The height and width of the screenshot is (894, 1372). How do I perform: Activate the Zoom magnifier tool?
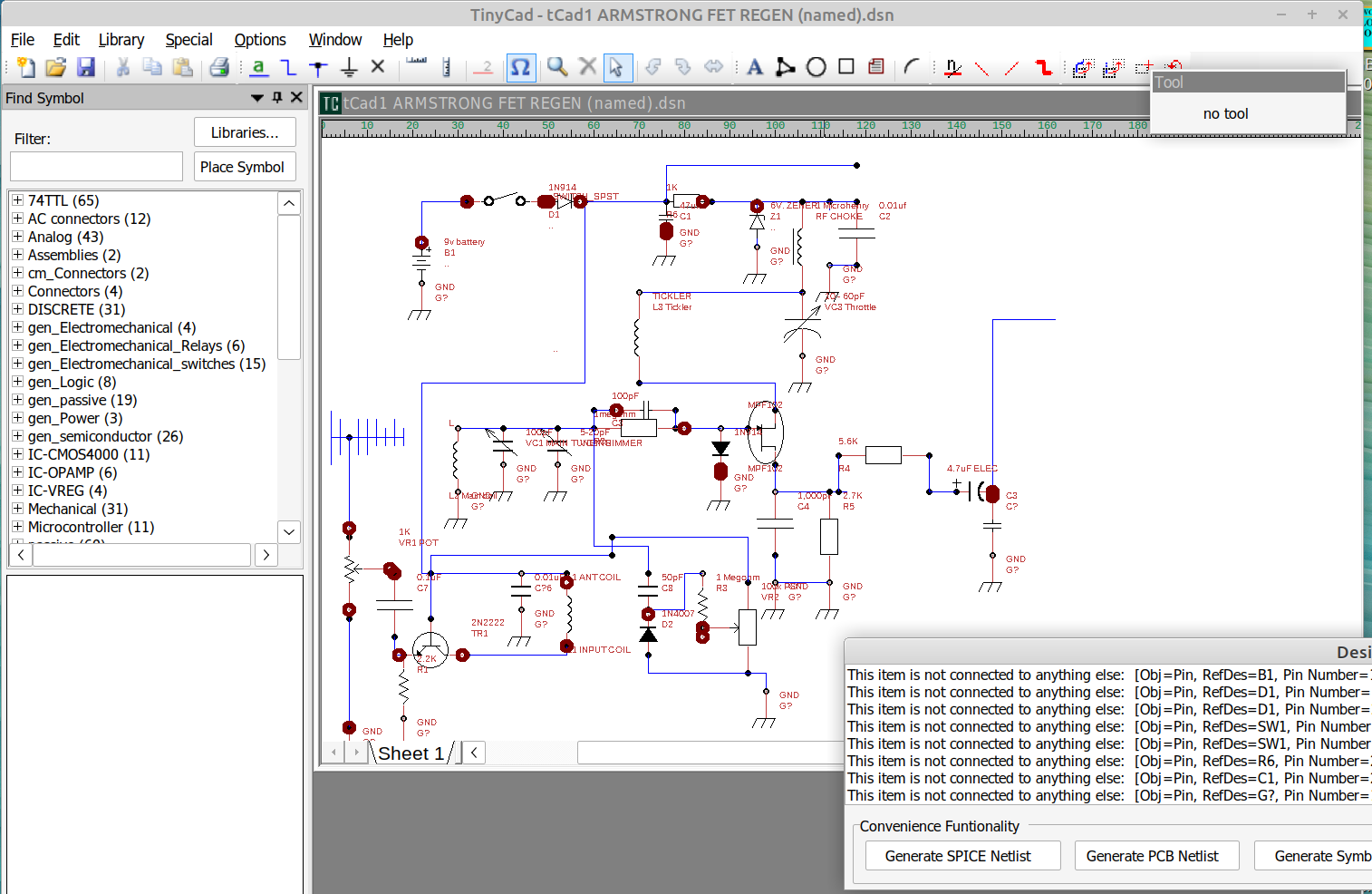coord(556,66)
